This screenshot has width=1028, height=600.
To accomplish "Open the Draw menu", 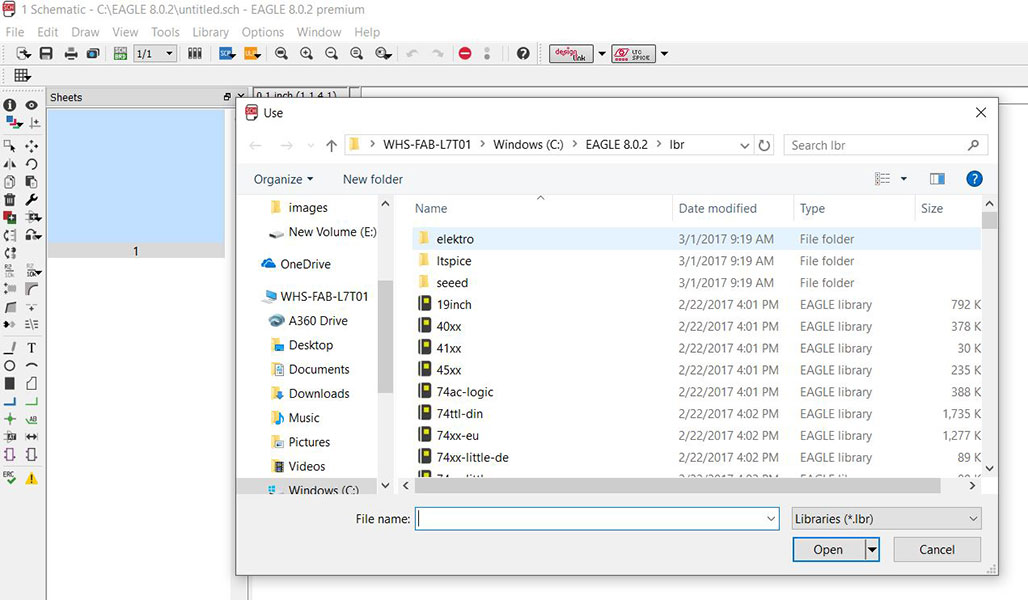I will 85,32.
